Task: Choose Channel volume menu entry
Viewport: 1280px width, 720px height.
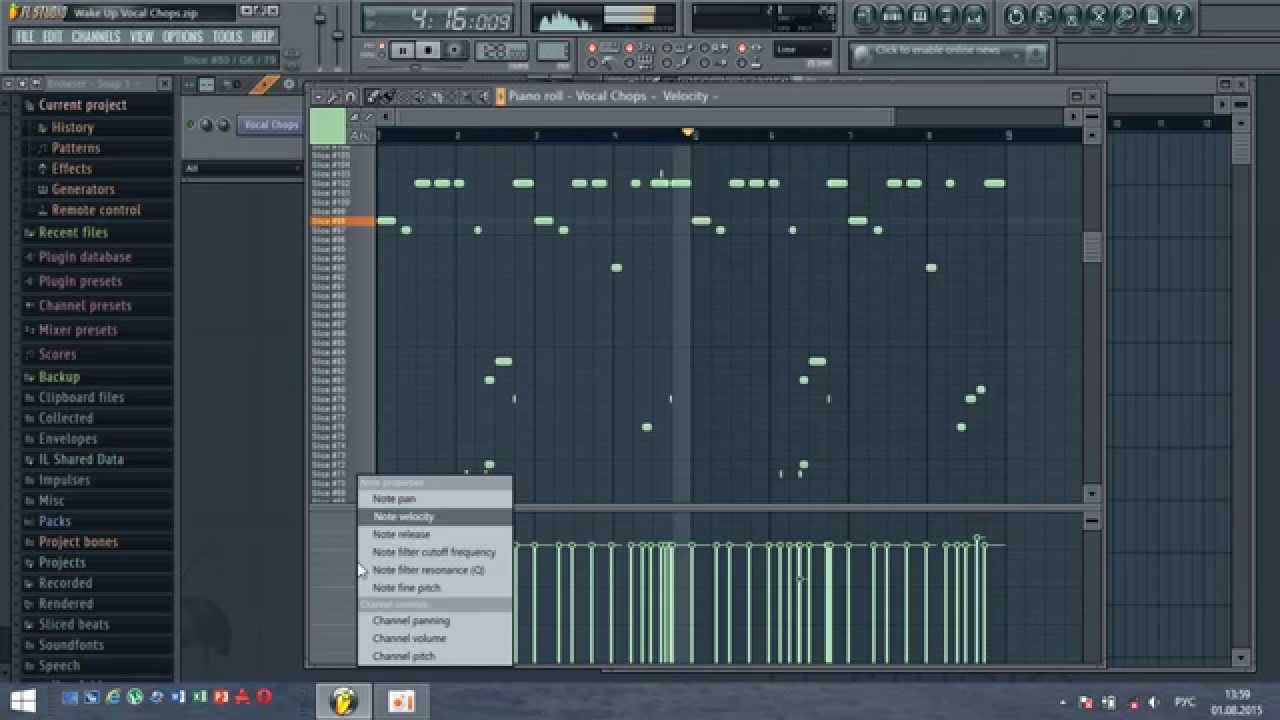Action: 435,638
